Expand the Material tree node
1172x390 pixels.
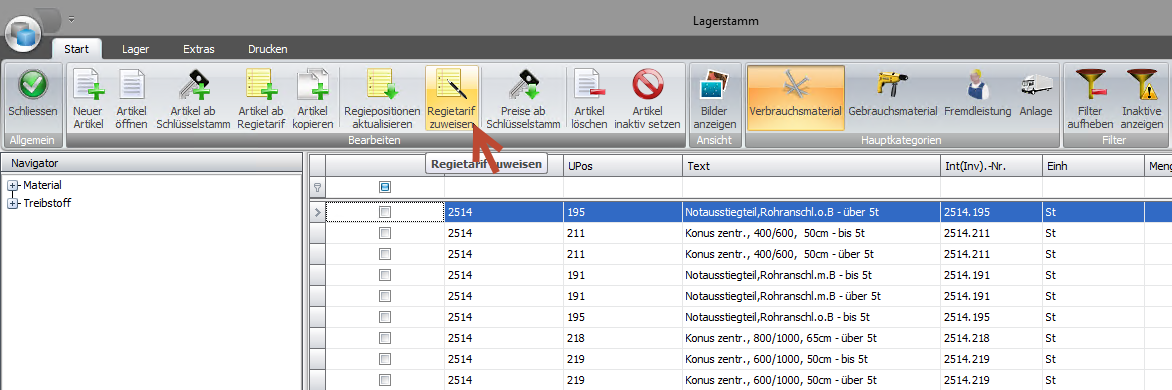11,185
